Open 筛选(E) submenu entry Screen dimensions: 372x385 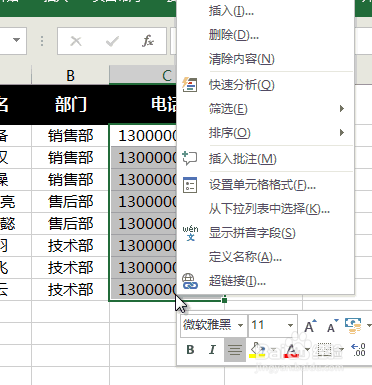[265, 109]
